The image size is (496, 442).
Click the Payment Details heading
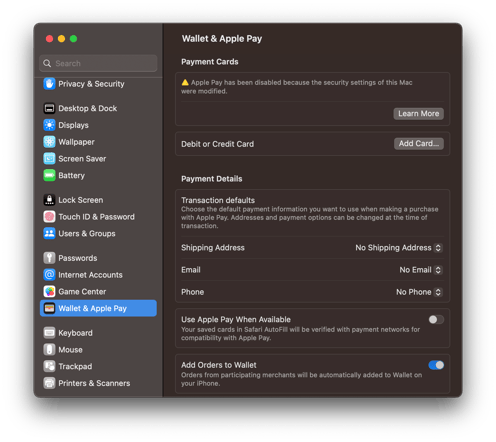click(212, 179)
